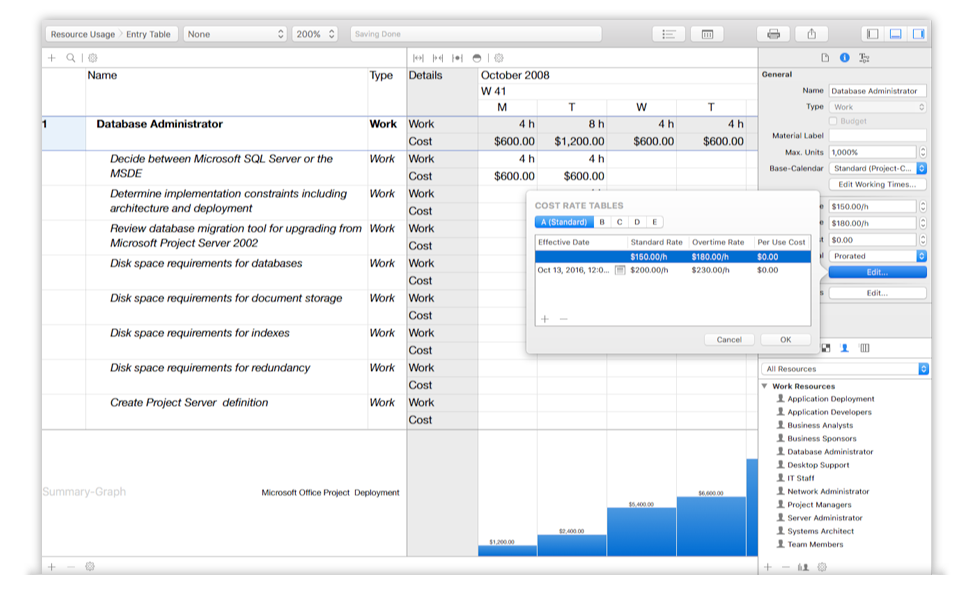The image size is (973, 615).
Task: Switch to cost rate table B
Action: point(602,222)
